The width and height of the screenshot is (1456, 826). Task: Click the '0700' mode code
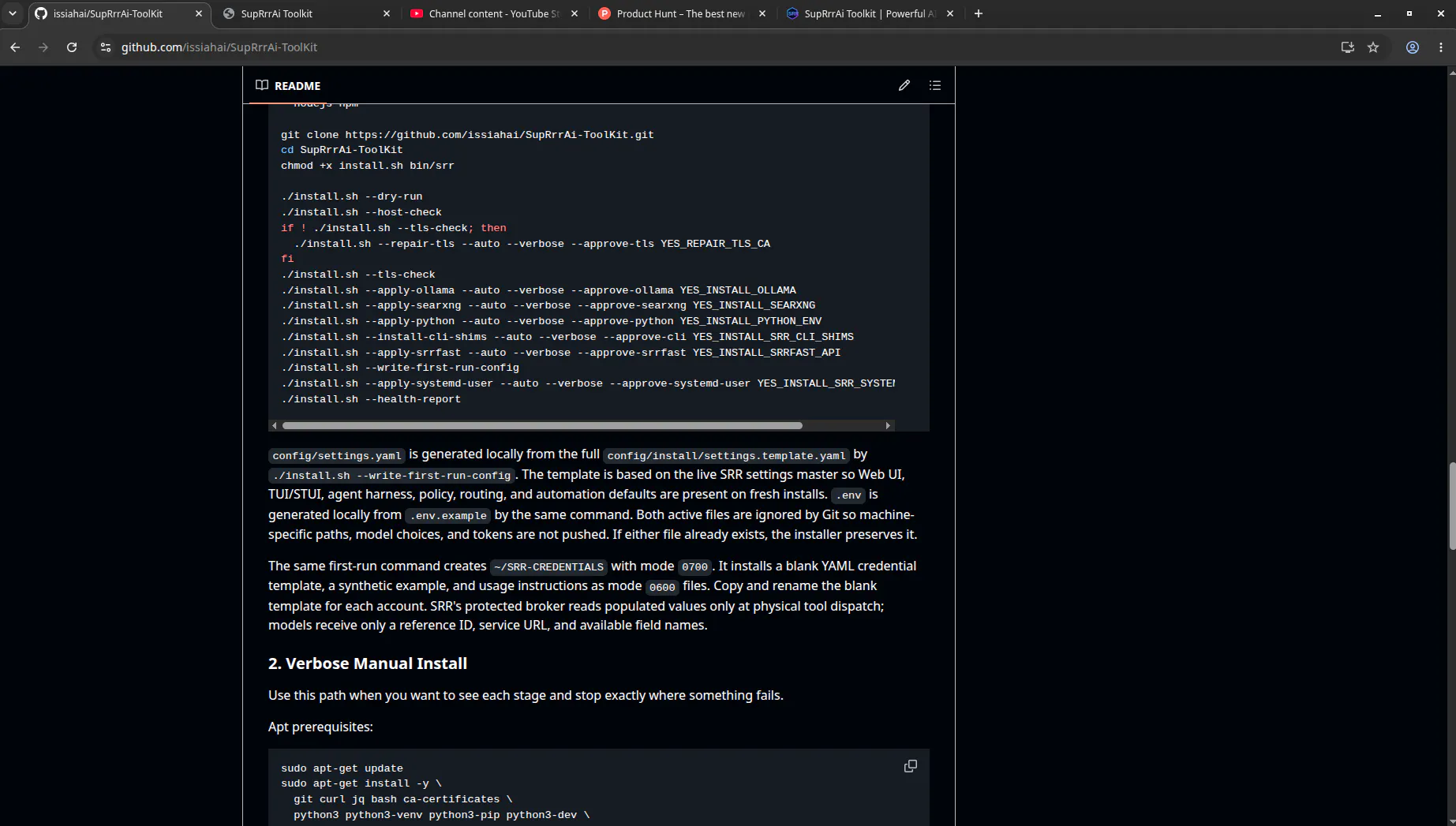coord(694,567)
